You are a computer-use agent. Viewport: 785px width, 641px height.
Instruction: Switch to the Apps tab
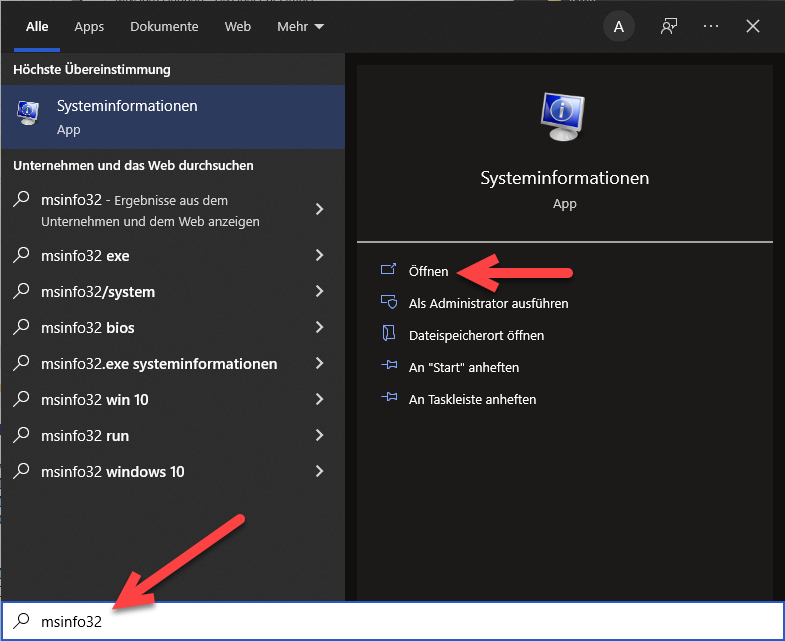[x=89, y=27]
